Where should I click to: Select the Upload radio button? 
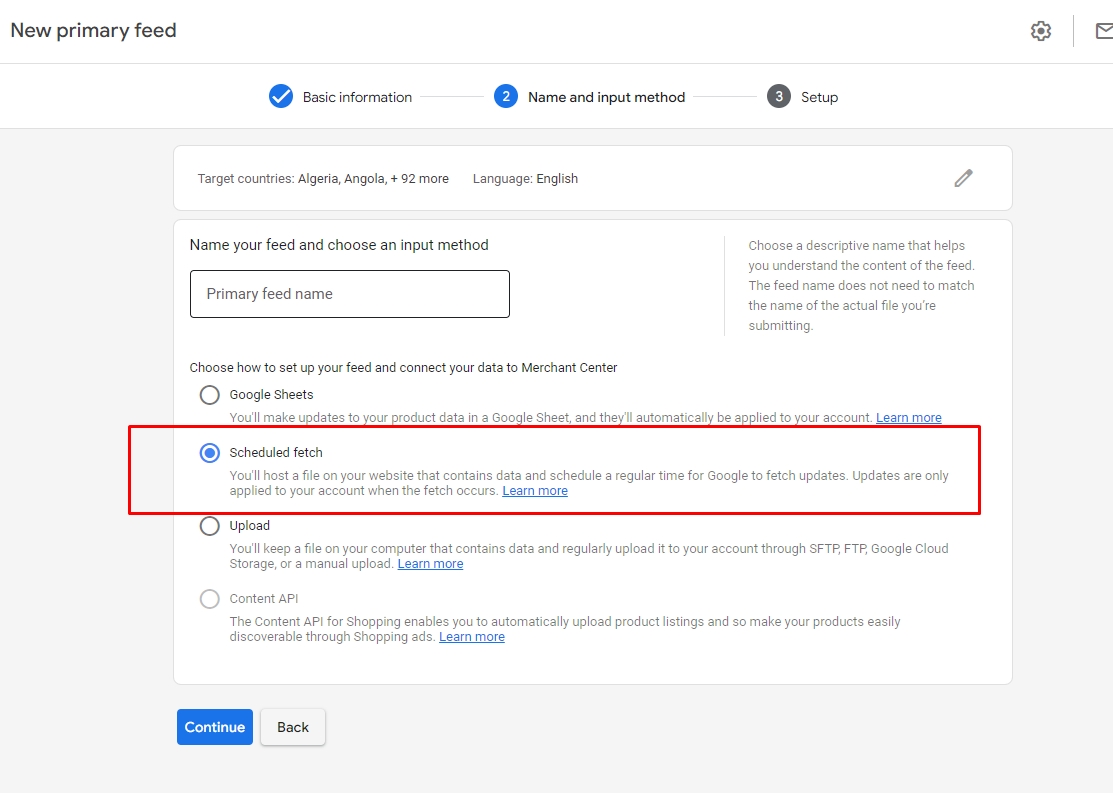pyautogui.click(x=209, y=526)
